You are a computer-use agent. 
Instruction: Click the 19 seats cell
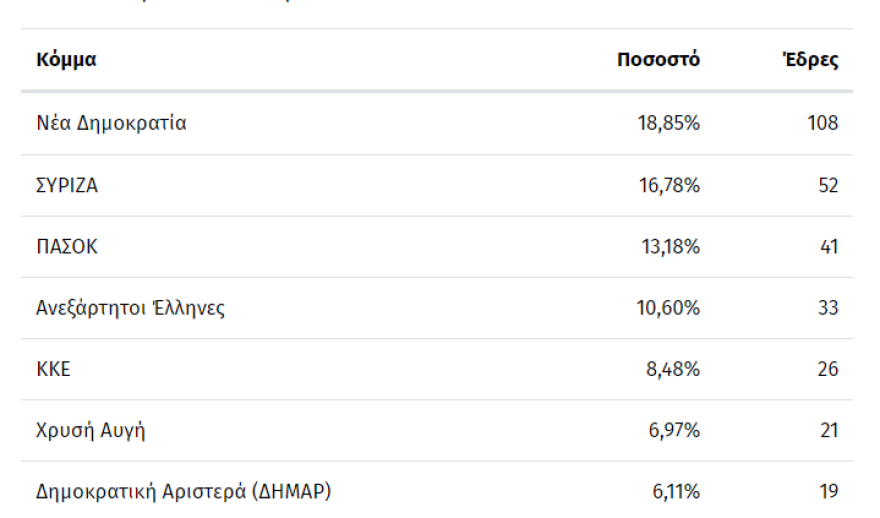[x=828, y=492]
